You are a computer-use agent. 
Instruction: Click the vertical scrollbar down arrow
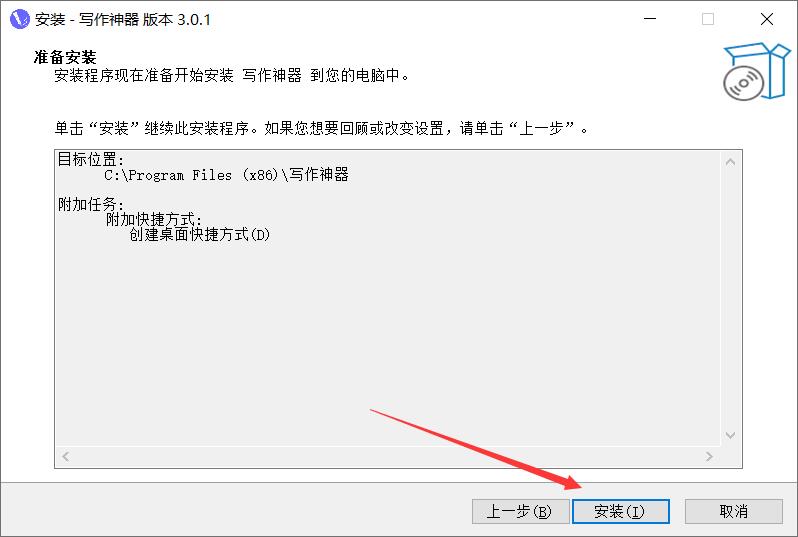pos(730,435)
